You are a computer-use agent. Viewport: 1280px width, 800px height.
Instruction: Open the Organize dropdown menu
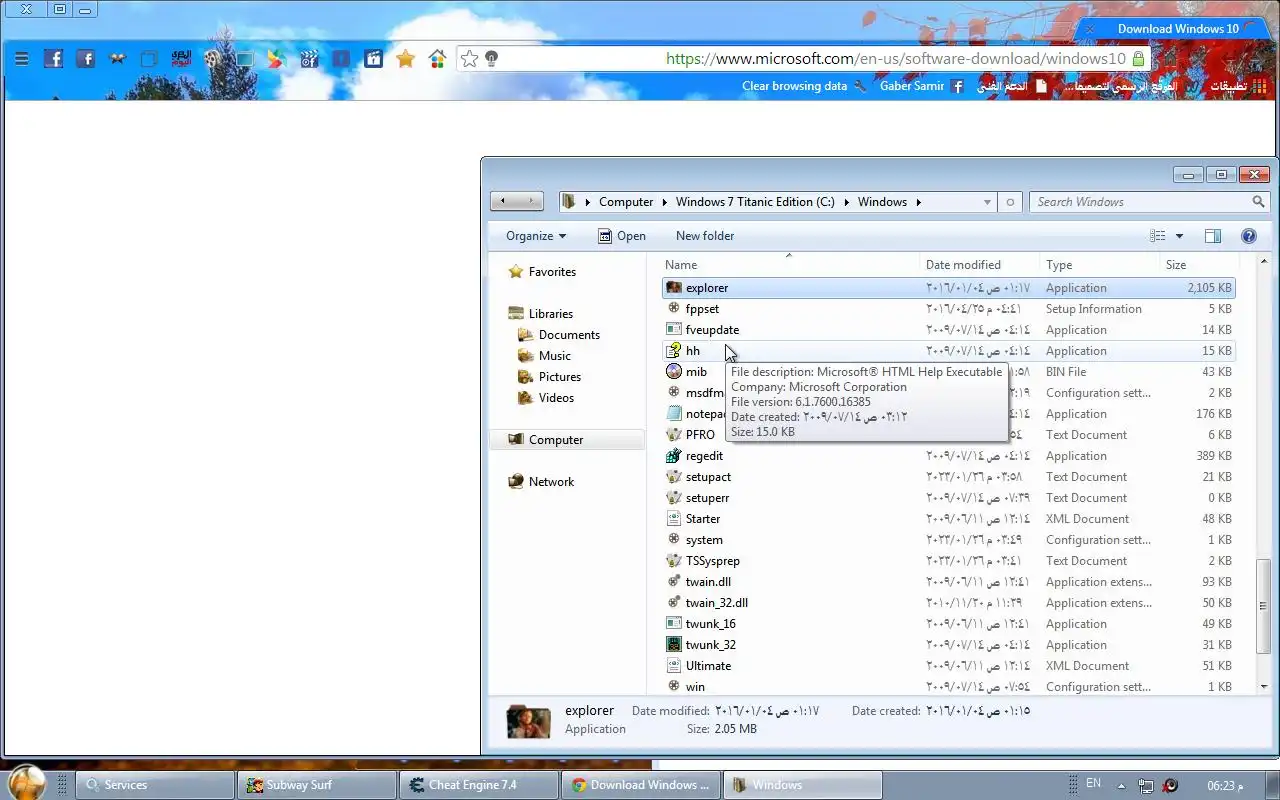[x=536, y=236]
